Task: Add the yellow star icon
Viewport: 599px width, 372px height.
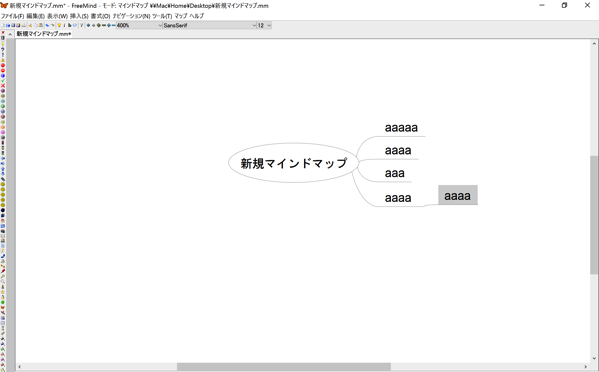Action: (3, 292)
